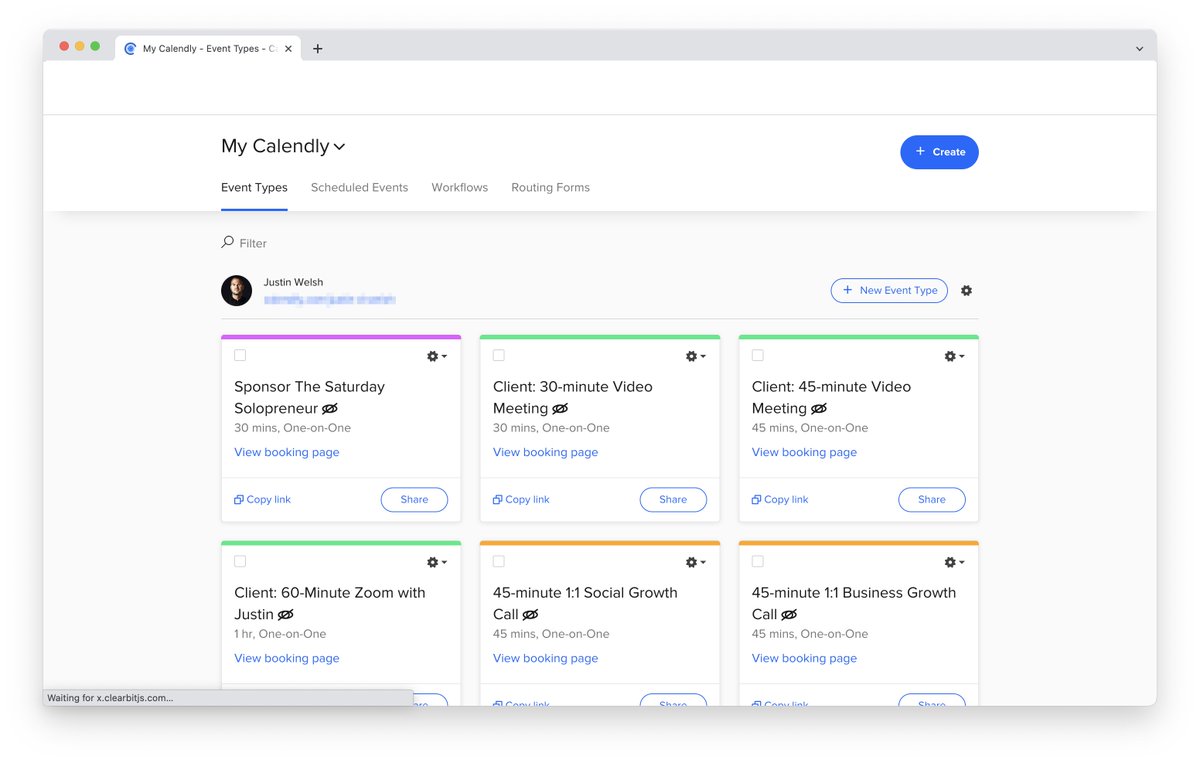
Task: Click copy icon on Client: 45-minute Video Meeting card
Action: [757, 499]
